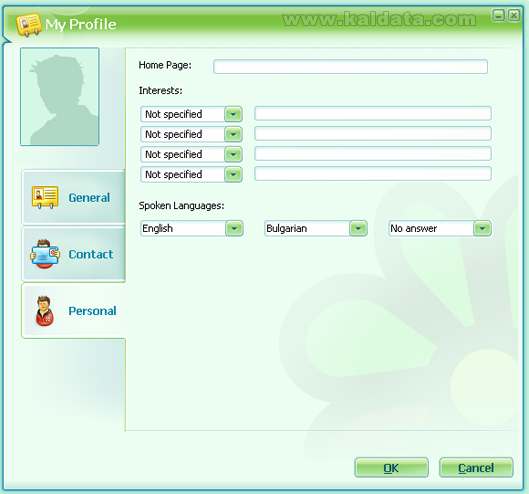This screenshot has width=529, height=494.
Task: Click the profile avatar picture
Action: (60, 97)
